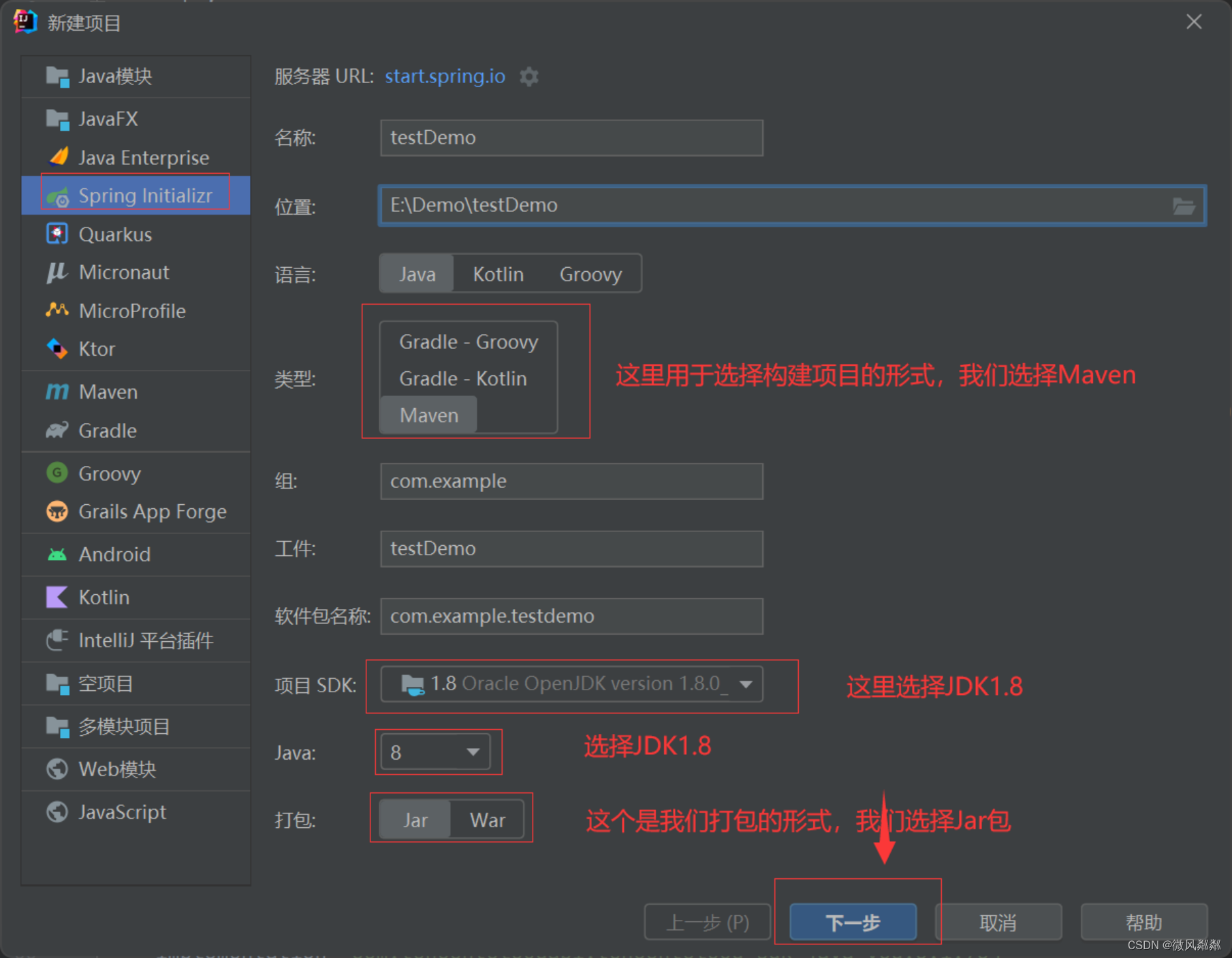Select Java Enterprise generator entry
This screenshot has width=1232, height=958.
(136, 157)
